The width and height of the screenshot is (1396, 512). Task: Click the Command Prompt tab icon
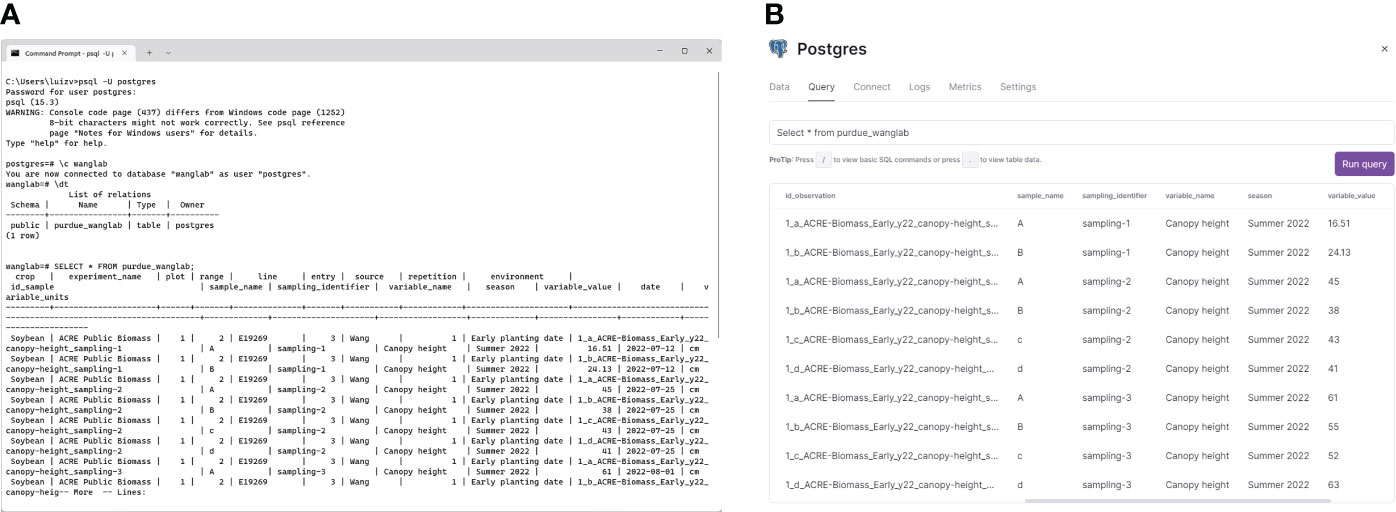[x=15, y=51]
